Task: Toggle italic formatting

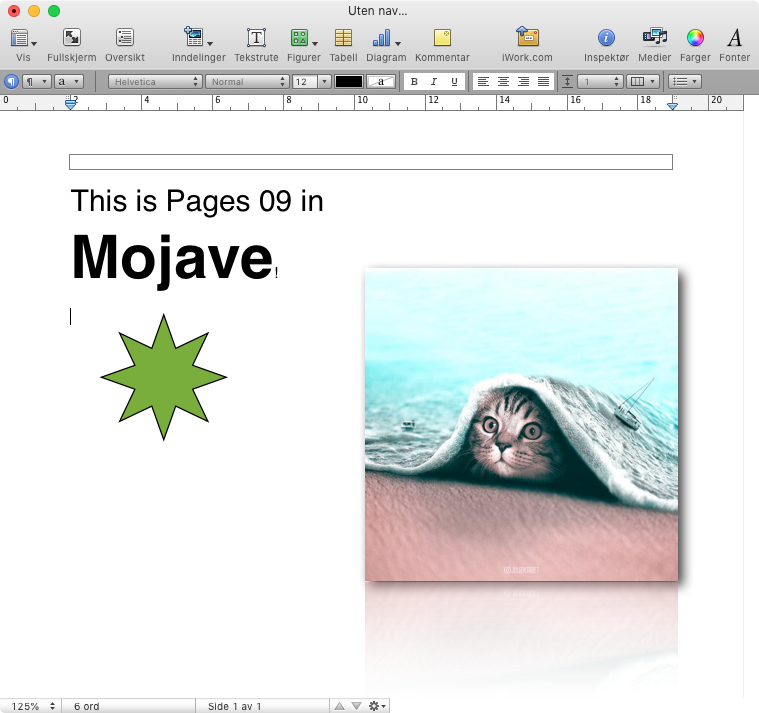Action: [434, 82]
